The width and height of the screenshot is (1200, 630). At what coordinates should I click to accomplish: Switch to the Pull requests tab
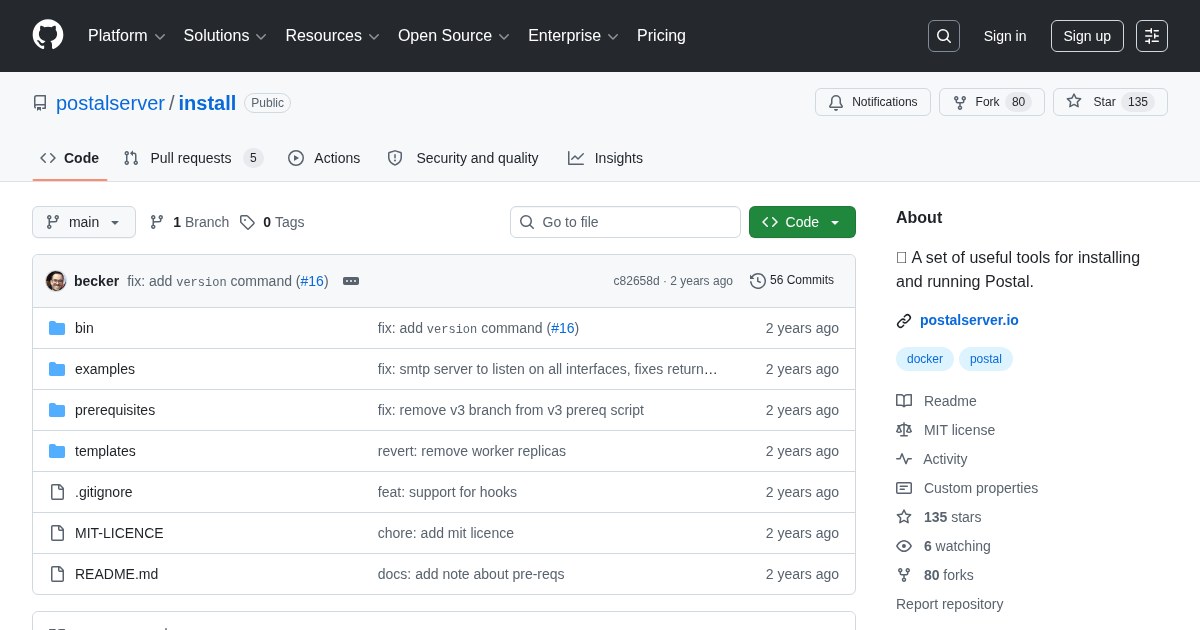(193, 158)
